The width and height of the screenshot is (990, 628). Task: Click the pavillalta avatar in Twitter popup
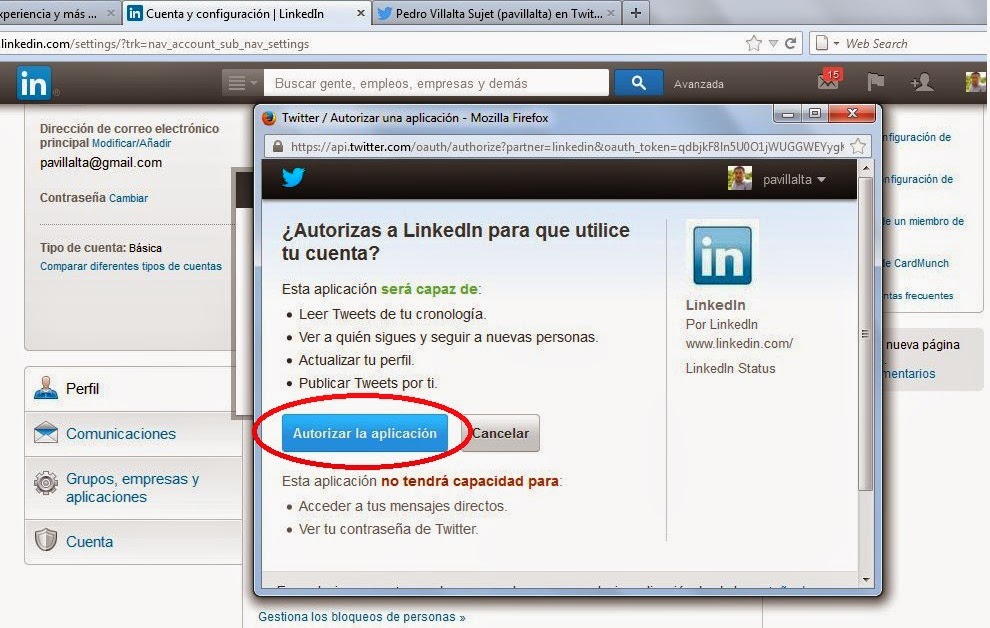pyautogui.click(x=739, y=179)
